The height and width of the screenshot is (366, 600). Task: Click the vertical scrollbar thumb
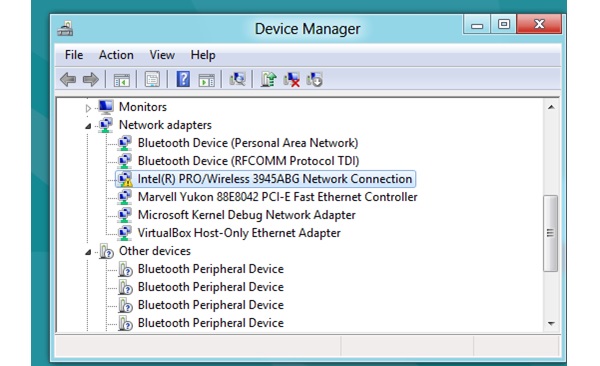551,233
